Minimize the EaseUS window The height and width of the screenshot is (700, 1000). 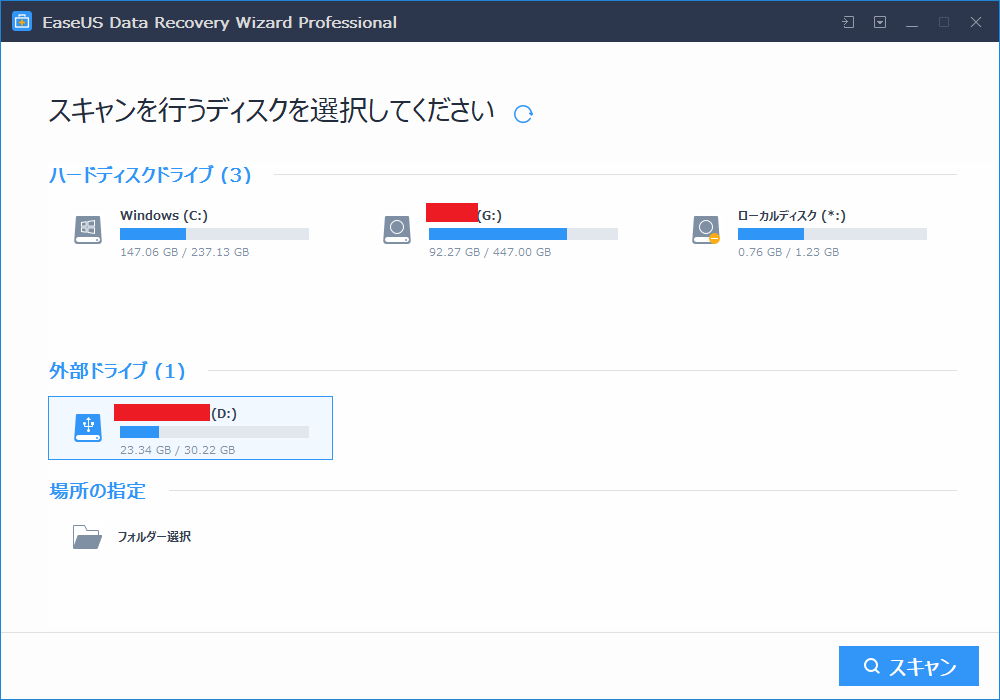912,22
